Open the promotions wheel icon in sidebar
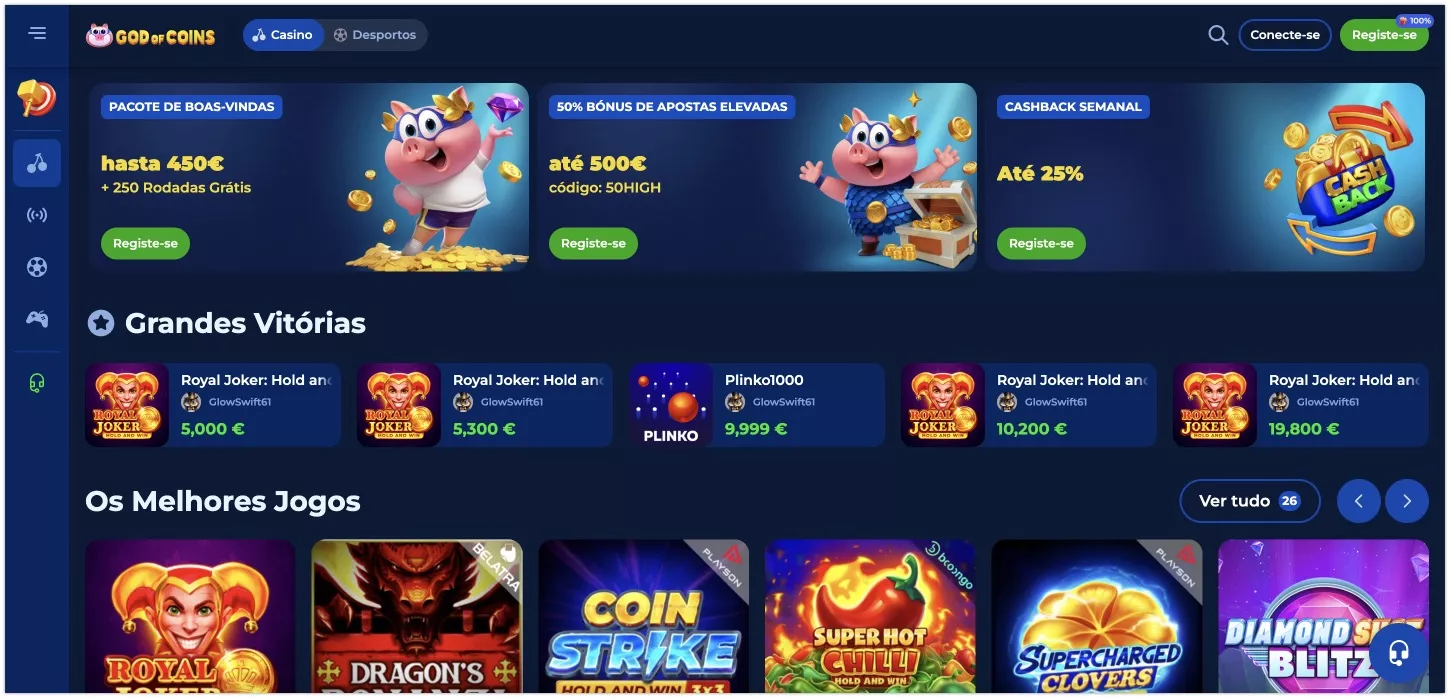Viewport: 1450px width, 698px height. (x=37, y=98)
